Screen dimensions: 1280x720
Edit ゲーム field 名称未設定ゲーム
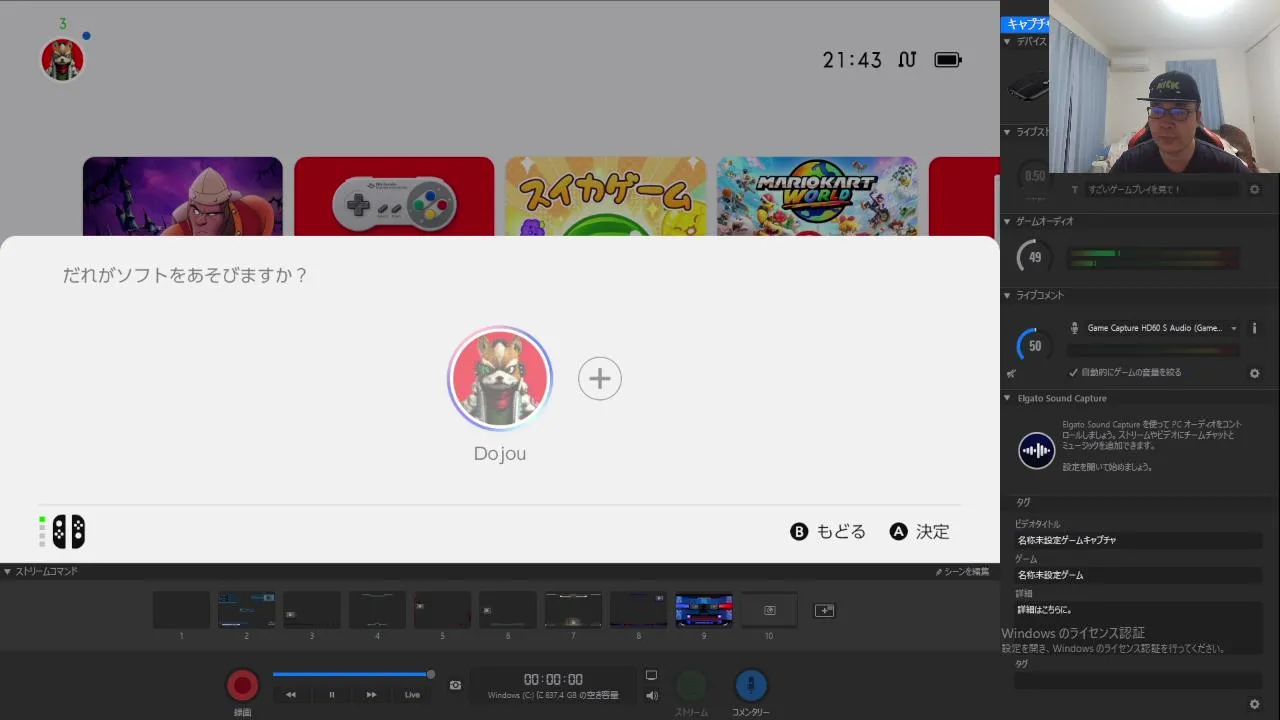(x=1138, y=575)
